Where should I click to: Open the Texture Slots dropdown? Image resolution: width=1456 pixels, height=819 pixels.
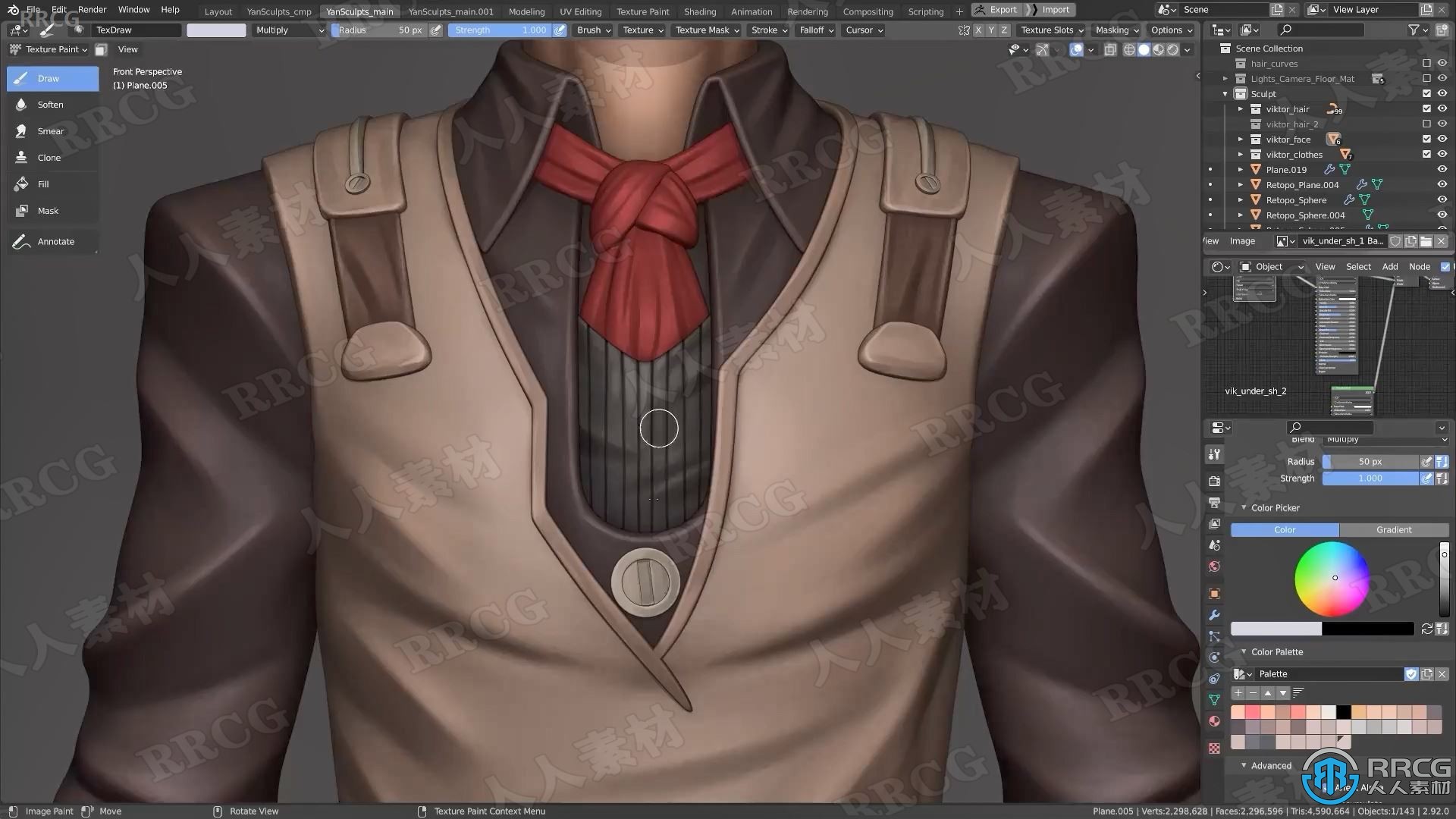[x=1051, y=30]
